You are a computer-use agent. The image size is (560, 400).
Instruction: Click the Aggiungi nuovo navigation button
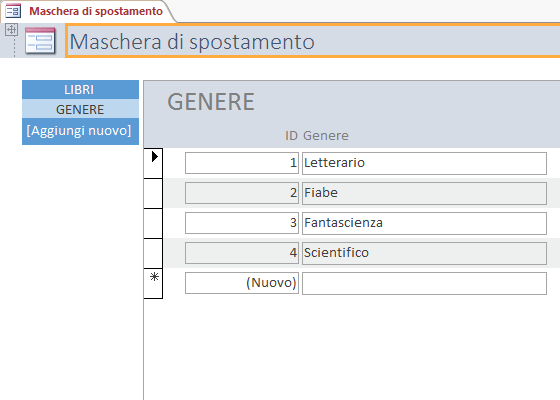point(80,131)
